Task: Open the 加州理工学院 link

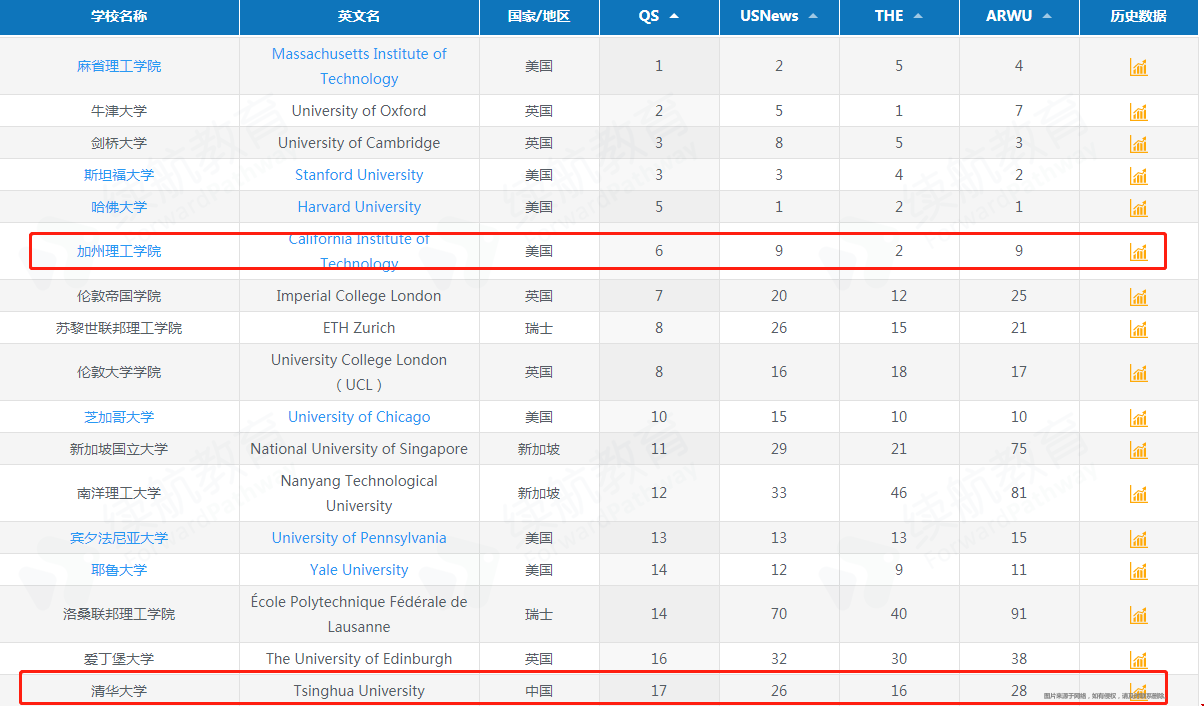Action: click(119, 251)
